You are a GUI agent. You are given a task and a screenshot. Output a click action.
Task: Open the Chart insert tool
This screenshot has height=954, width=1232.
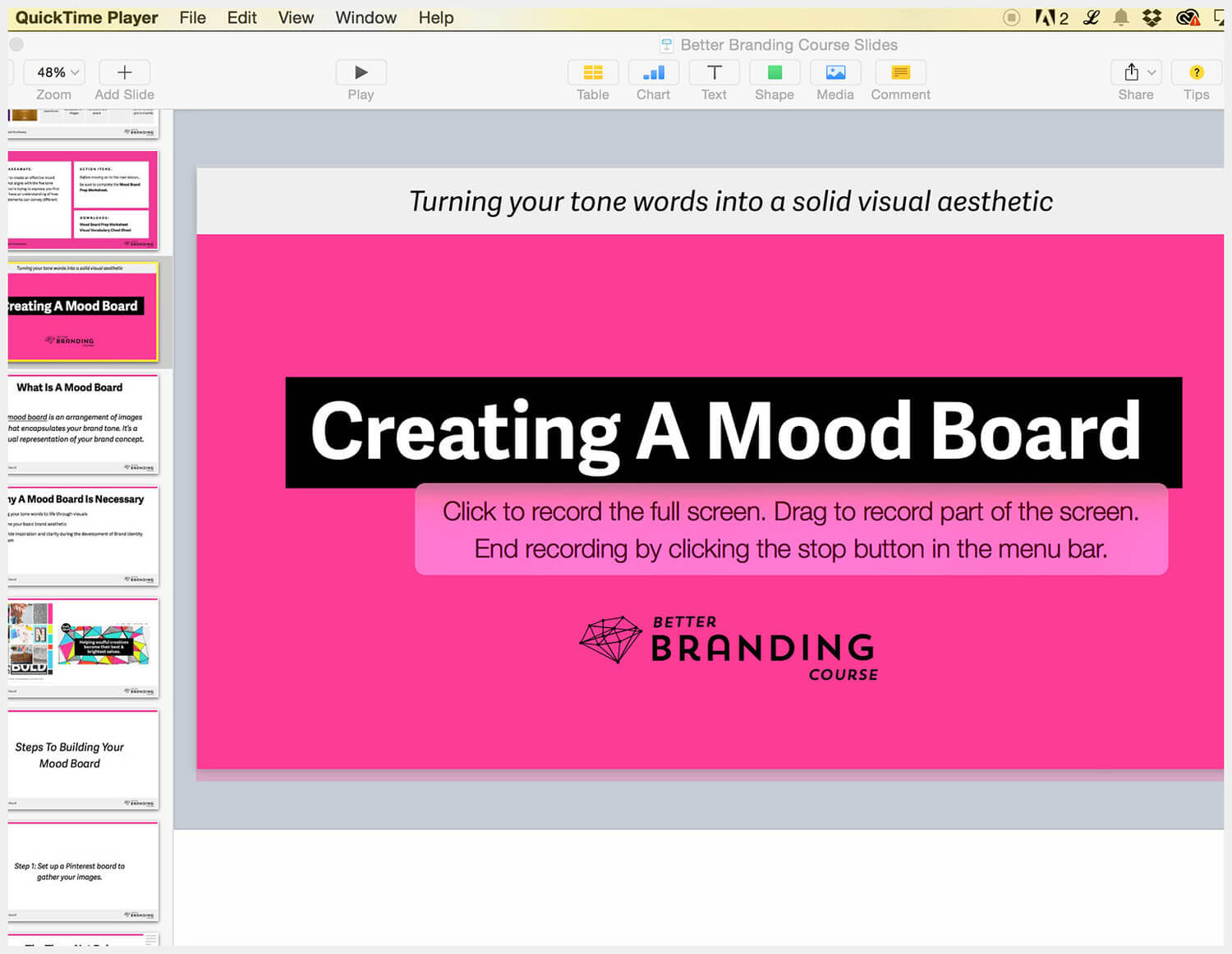tap(653, 73)
